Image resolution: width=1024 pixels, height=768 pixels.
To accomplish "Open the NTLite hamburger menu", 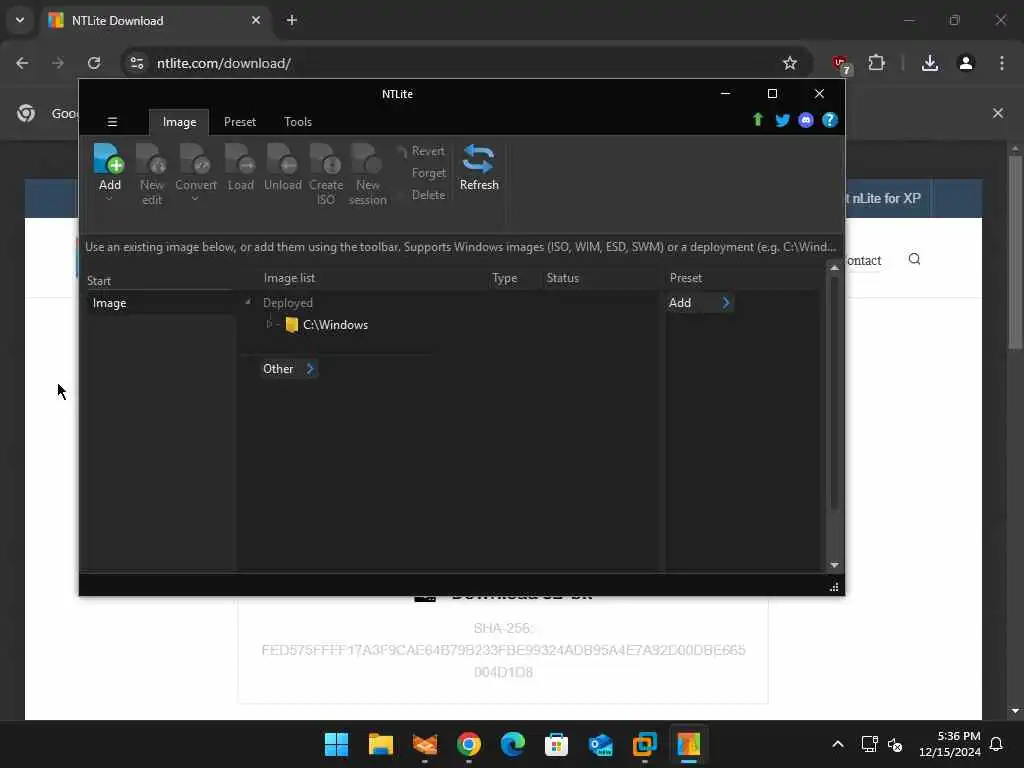I will [x=112, y=121].
